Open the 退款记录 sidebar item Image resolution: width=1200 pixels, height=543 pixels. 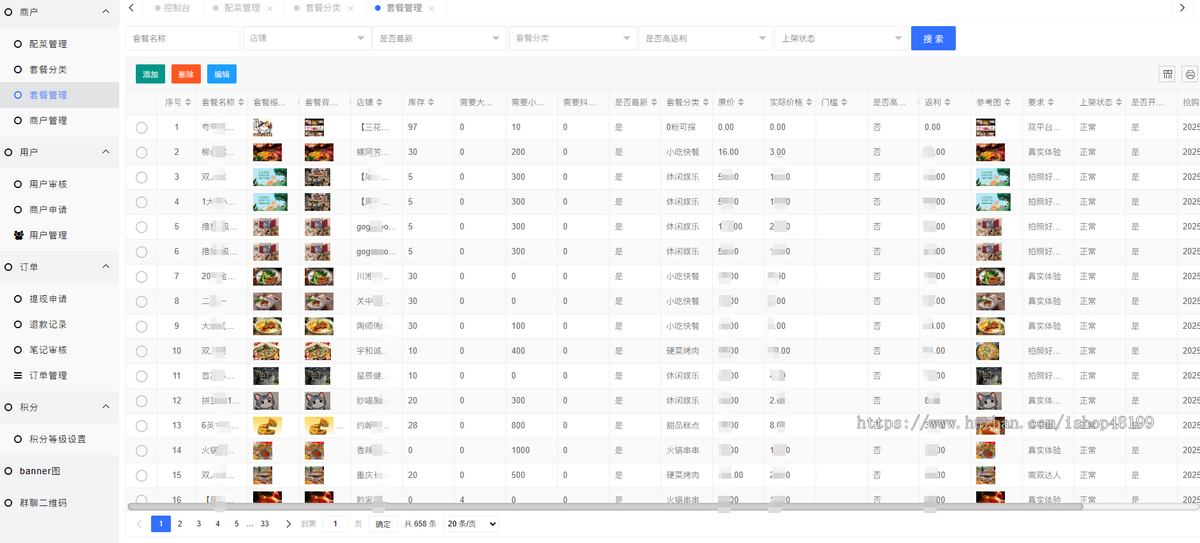click(59, 325)
